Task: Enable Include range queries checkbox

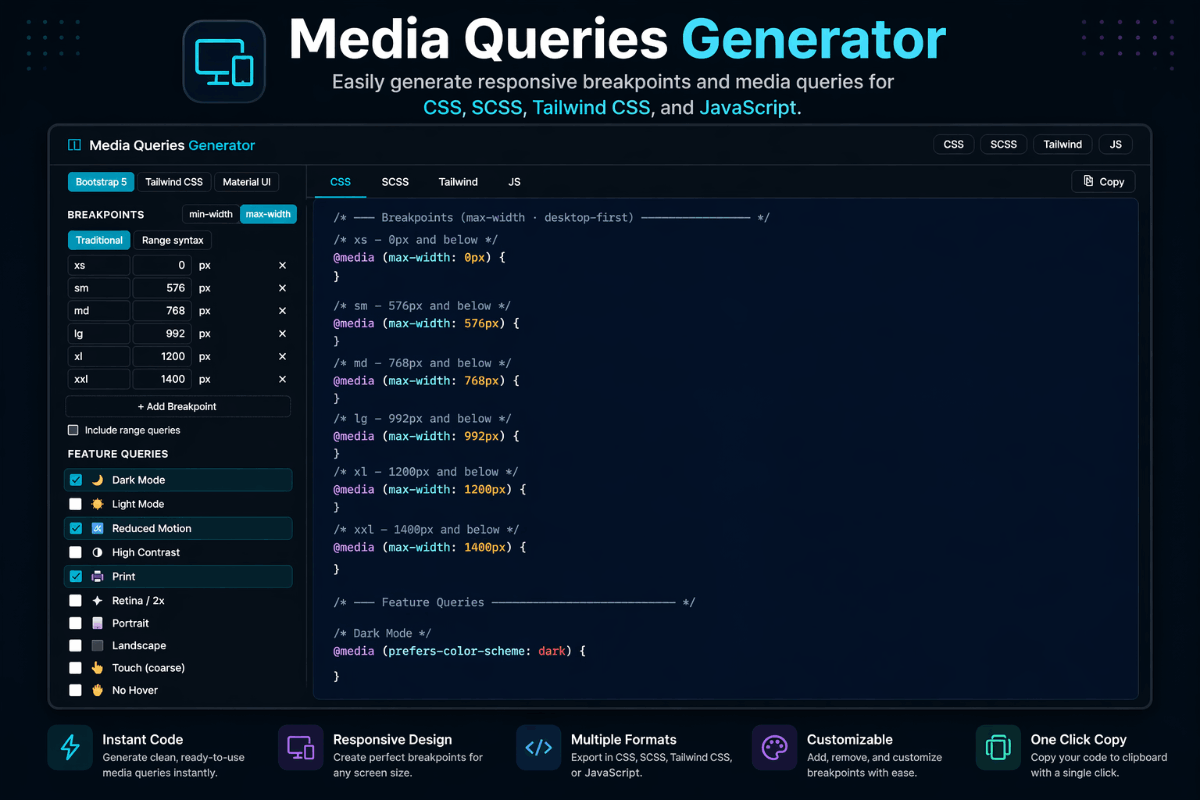Action: [73, 430]
